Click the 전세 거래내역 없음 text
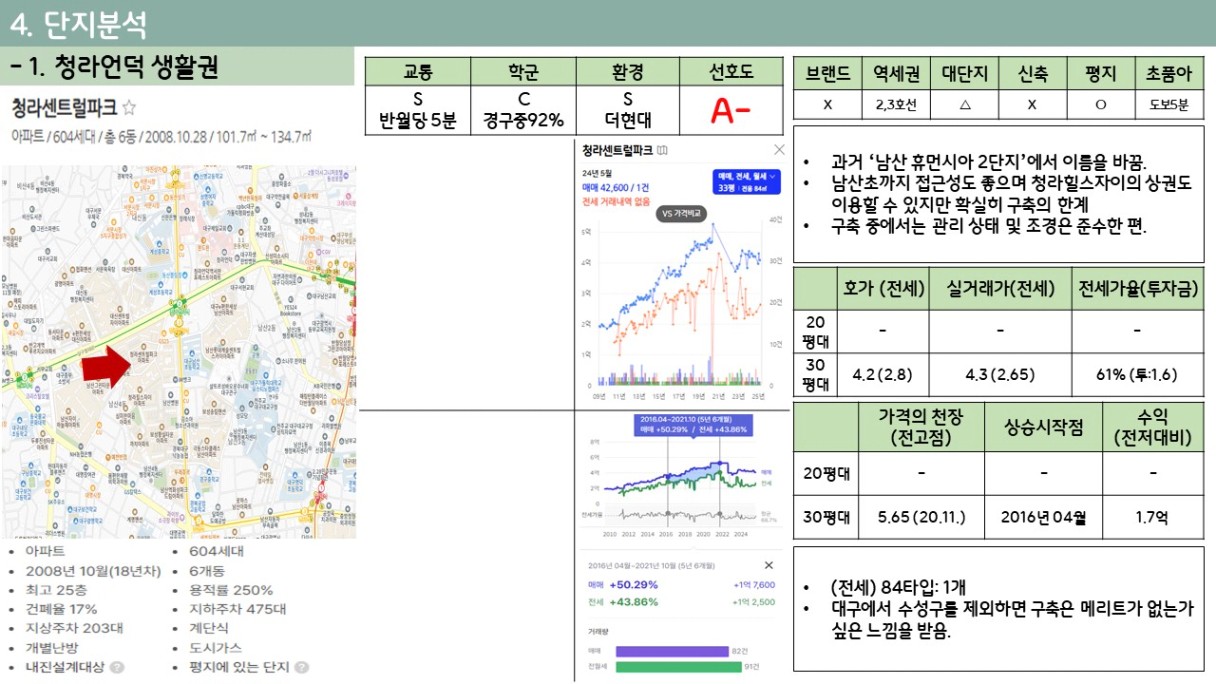1216x684 pixels. tap(616, 202)
